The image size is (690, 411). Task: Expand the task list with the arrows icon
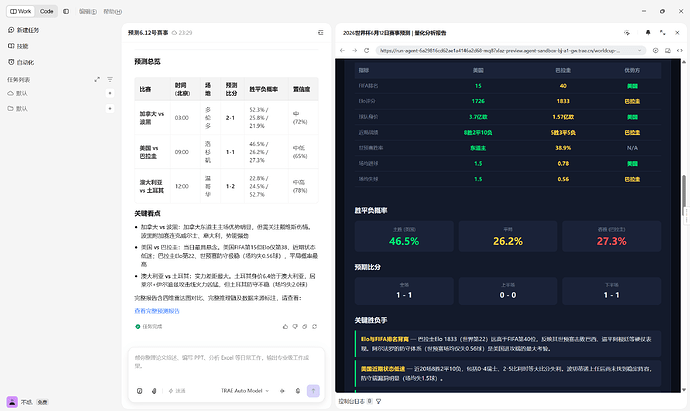pyautogui.click(x=97, y=79)
